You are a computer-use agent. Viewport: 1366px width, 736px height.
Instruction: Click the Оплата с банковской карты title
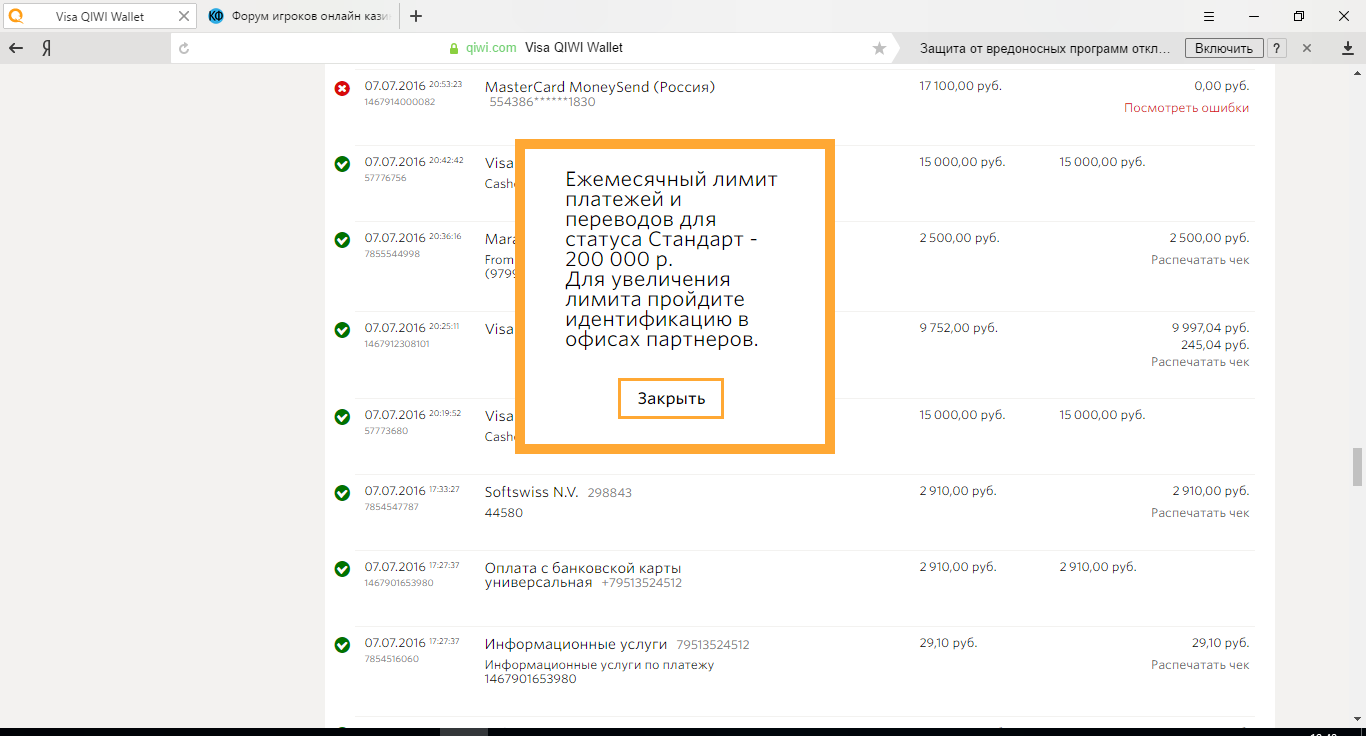583,575
